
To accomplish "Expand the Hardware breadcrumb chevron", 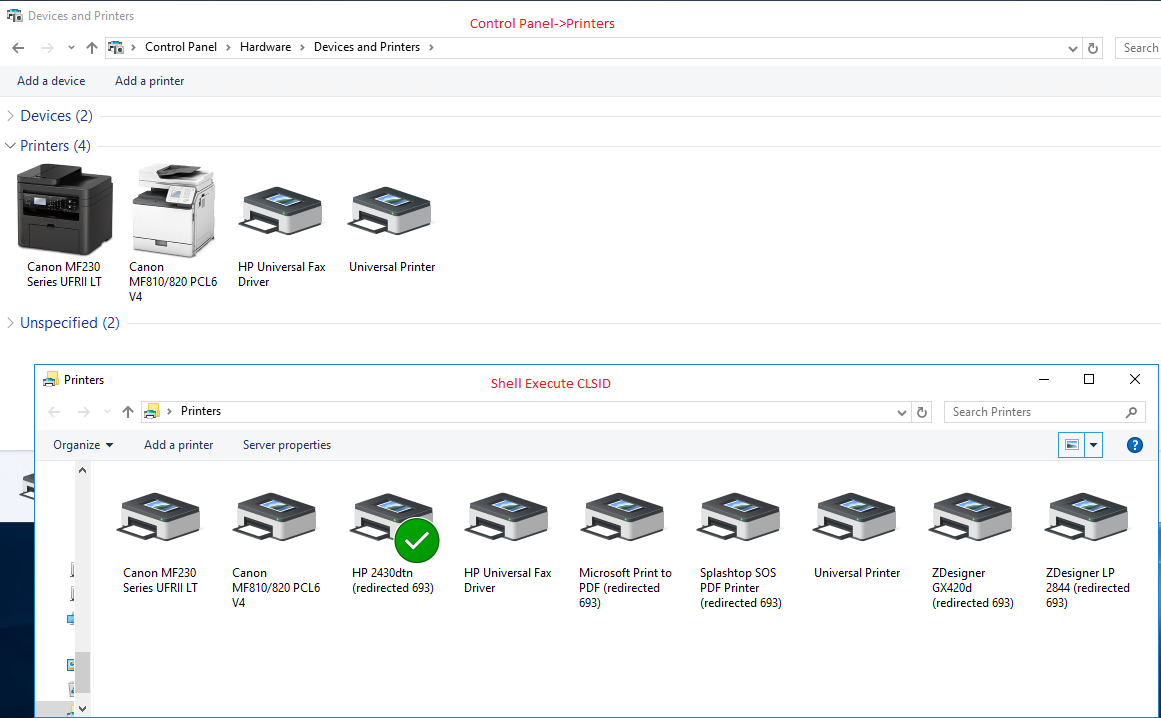I will 302,47.
